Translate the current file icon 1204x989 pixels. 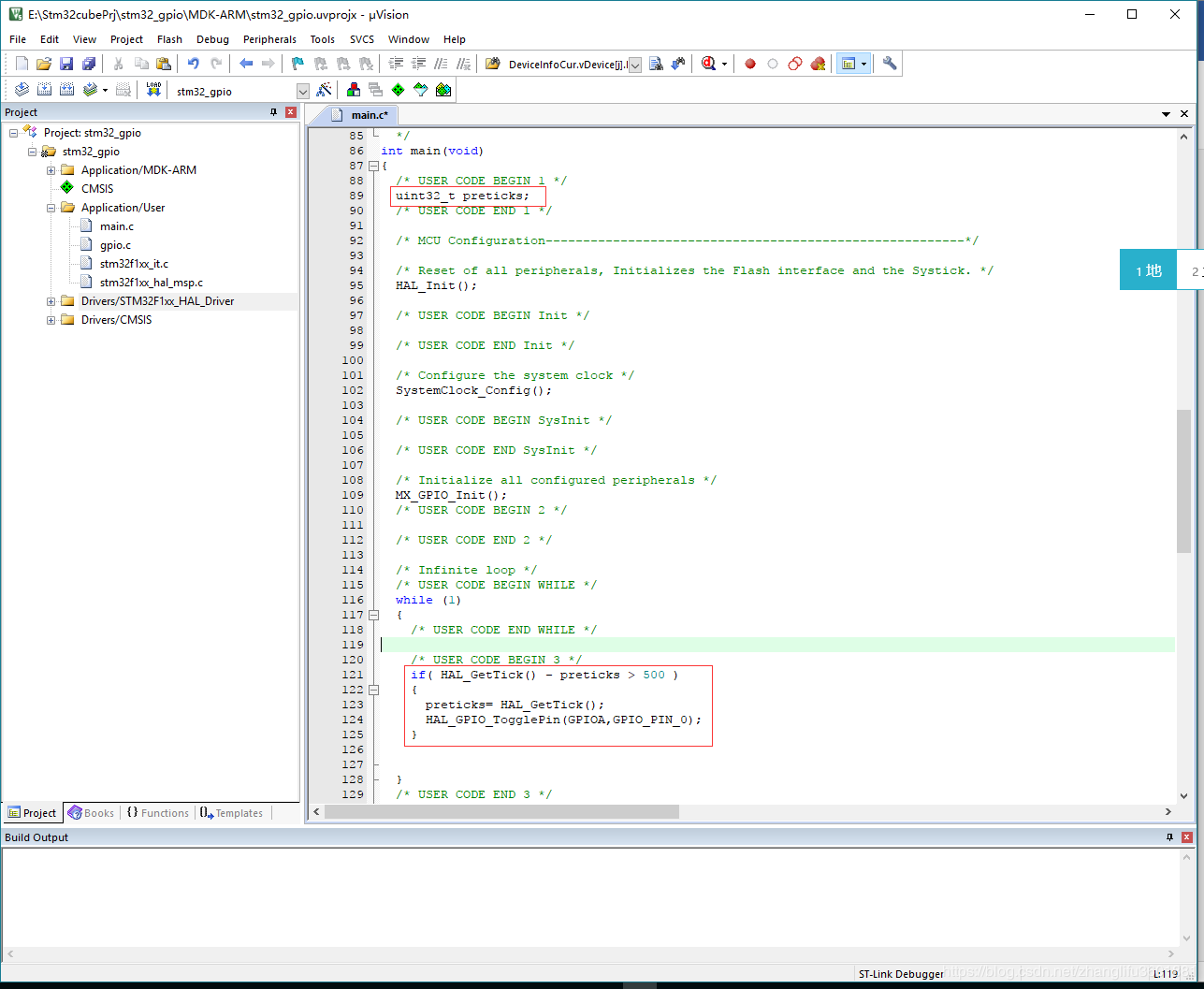[x=22, y=90]
